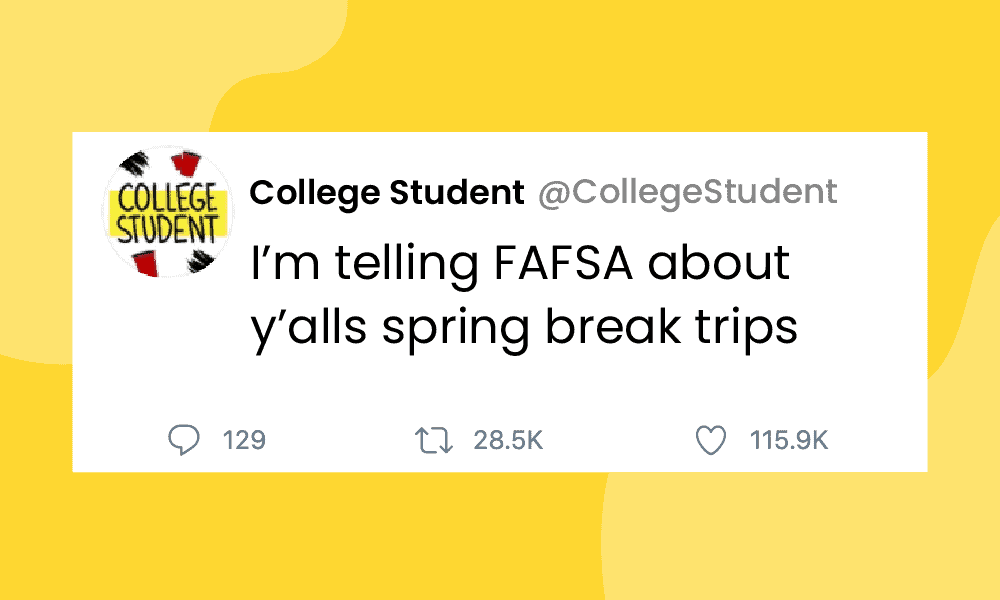Click the 129 replies count
The width and height of the screenshot is (1000, 600).
pos(244,440)
